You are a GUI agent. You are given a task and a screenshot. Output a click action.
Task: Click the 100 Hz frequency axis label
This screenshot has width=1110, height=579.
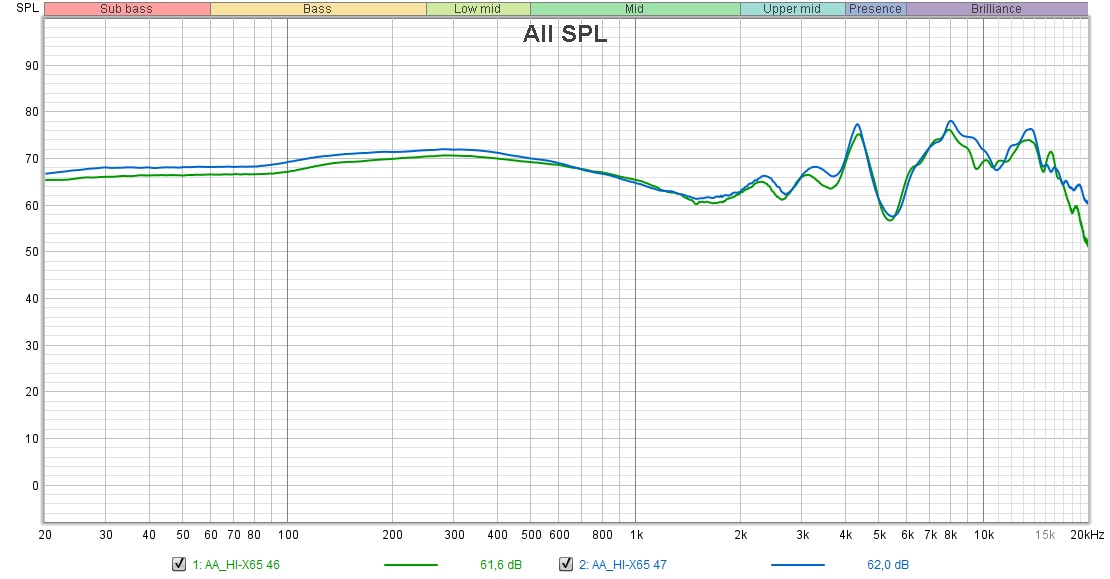[288, 535]
